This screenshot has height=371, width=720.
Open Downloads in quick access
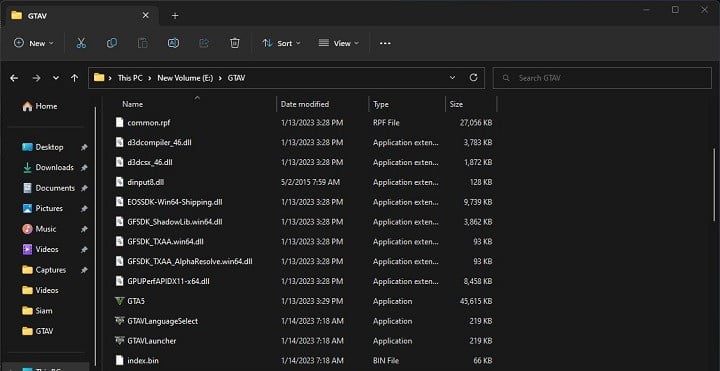click(x=48, y=168)
